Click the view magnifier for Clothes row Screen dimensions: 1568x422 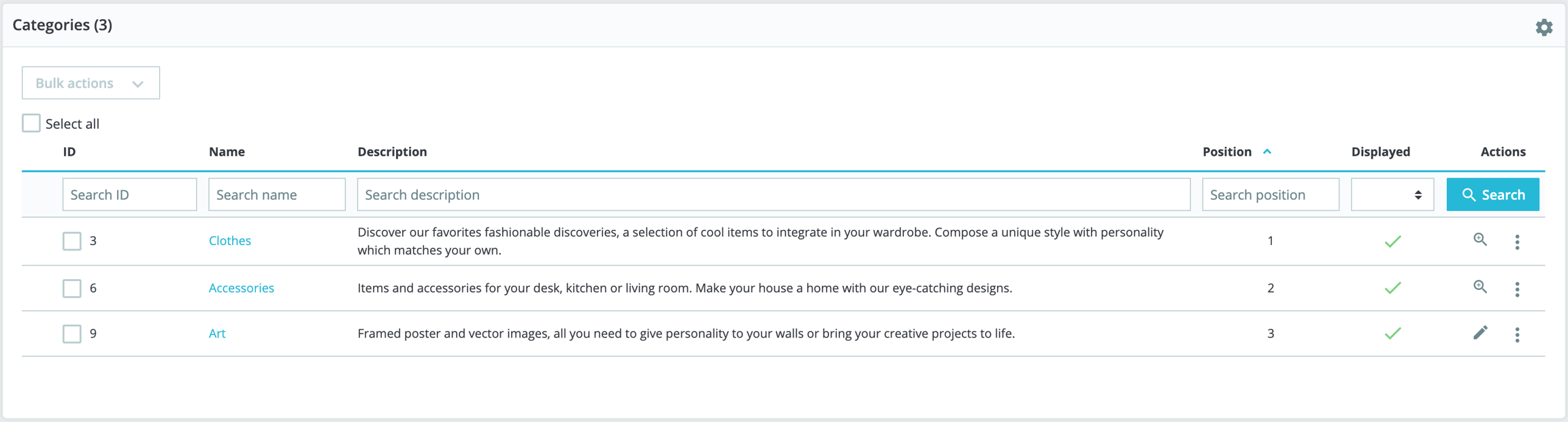pos(1480,240)
